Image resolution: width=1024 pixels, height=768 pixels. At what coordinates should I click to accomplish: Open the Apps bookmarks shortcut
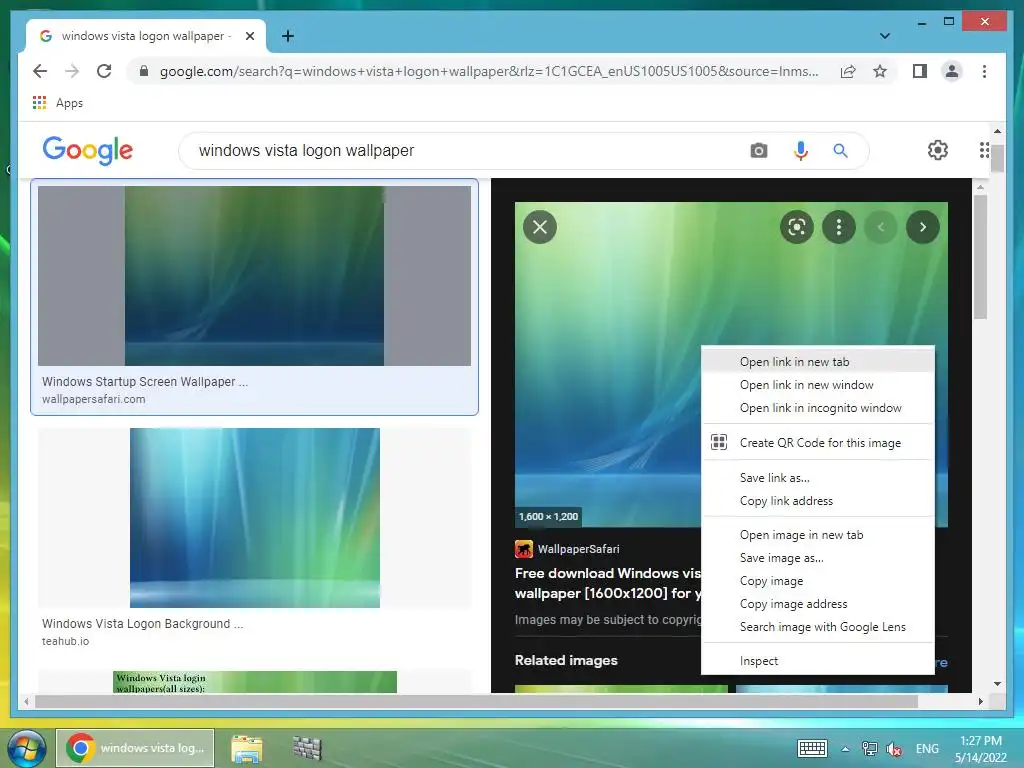click(57, 103)
